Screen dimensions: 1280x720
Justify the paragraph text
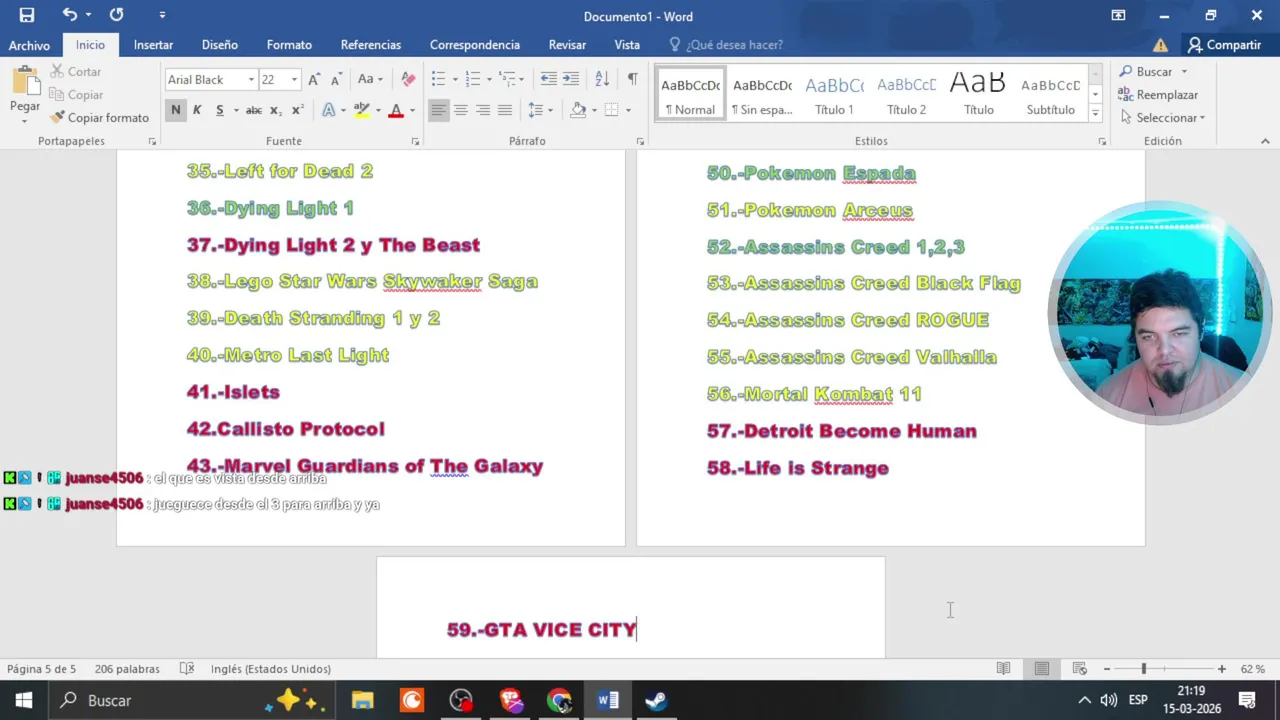click(x=505, y=110)
